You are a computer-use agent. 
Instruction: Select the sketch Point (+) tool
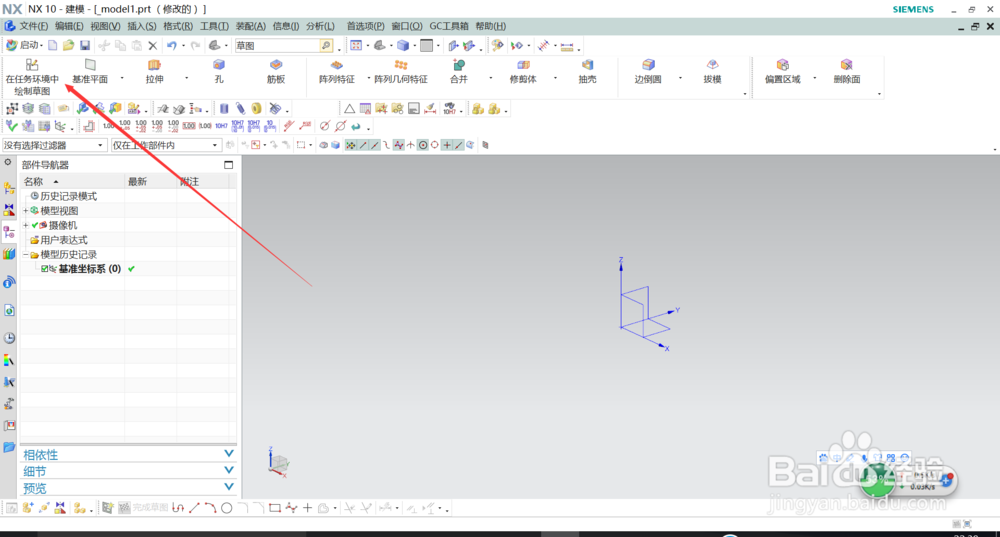307,508
